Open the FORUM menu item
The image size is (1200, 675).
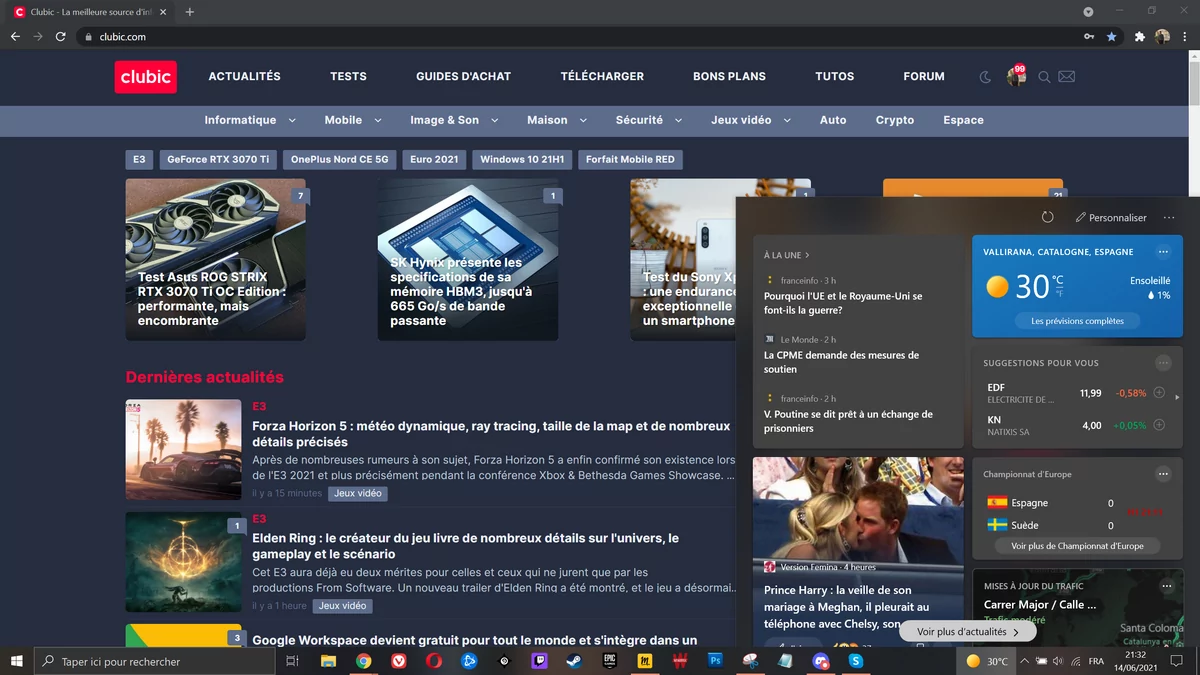923,76
